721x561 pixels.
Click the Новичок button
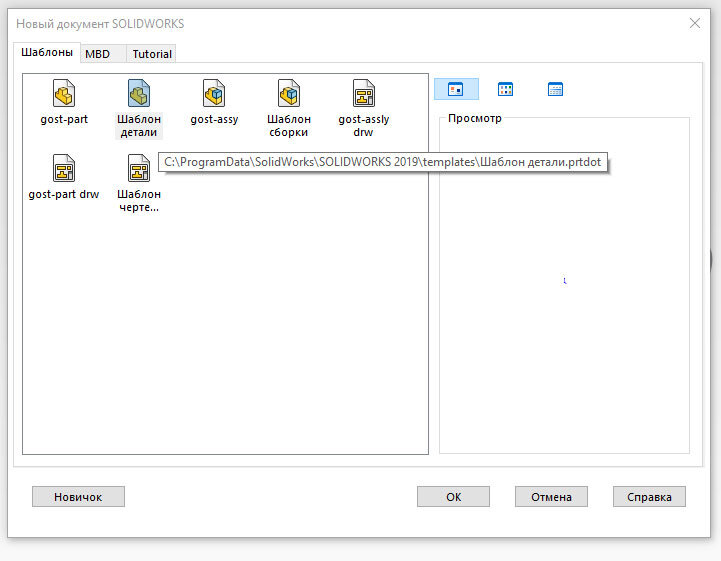[x=78, y=497]
